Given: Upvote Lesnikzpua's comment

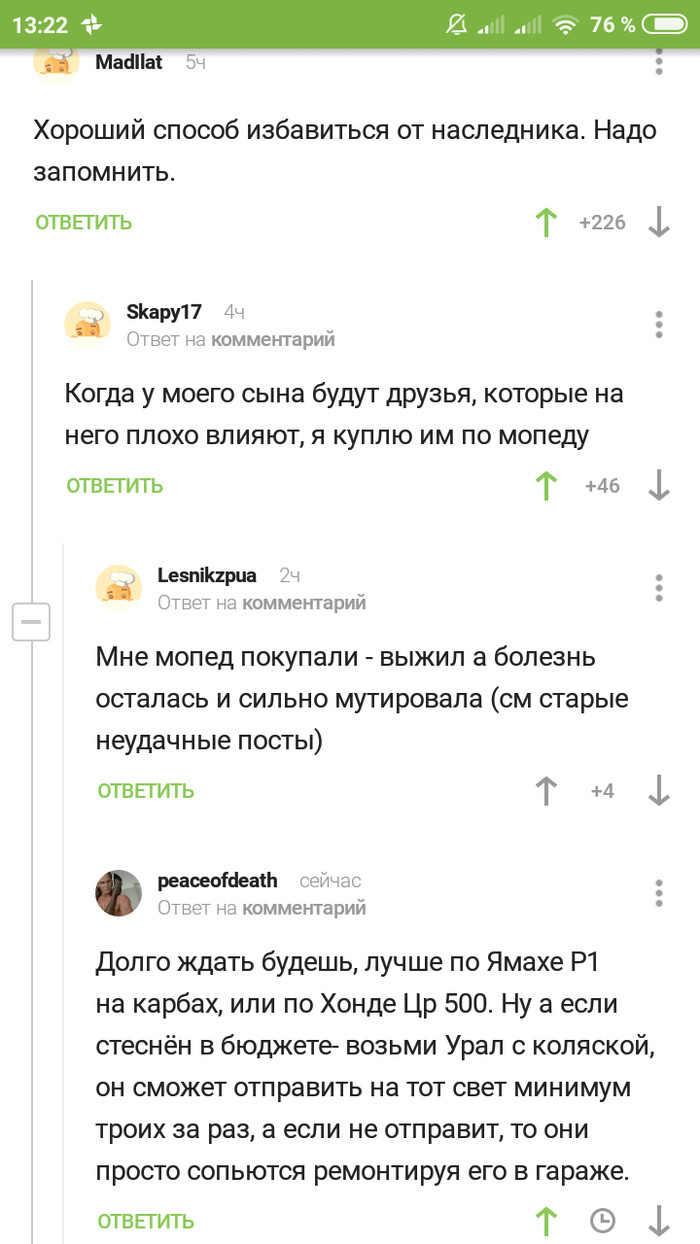Looking at the screenshot, I should tap(546, 791).
